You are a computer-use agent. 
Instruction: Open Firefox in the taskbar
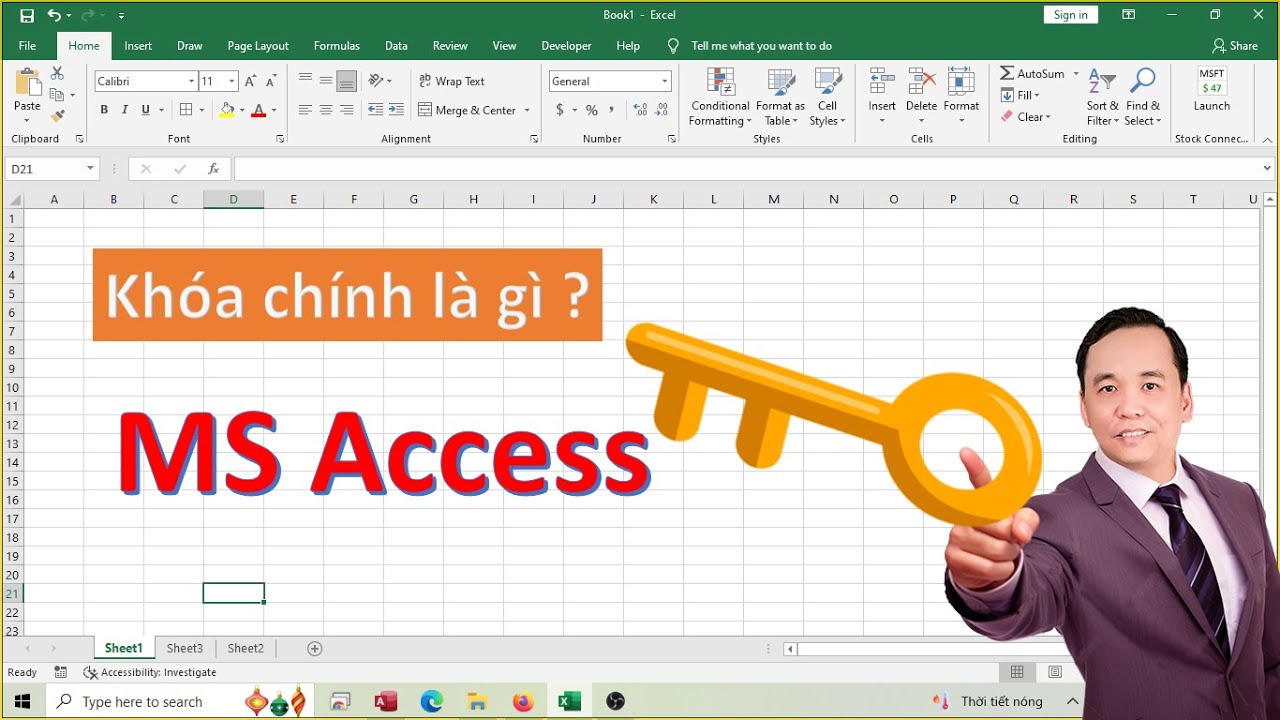pos(523,702)
